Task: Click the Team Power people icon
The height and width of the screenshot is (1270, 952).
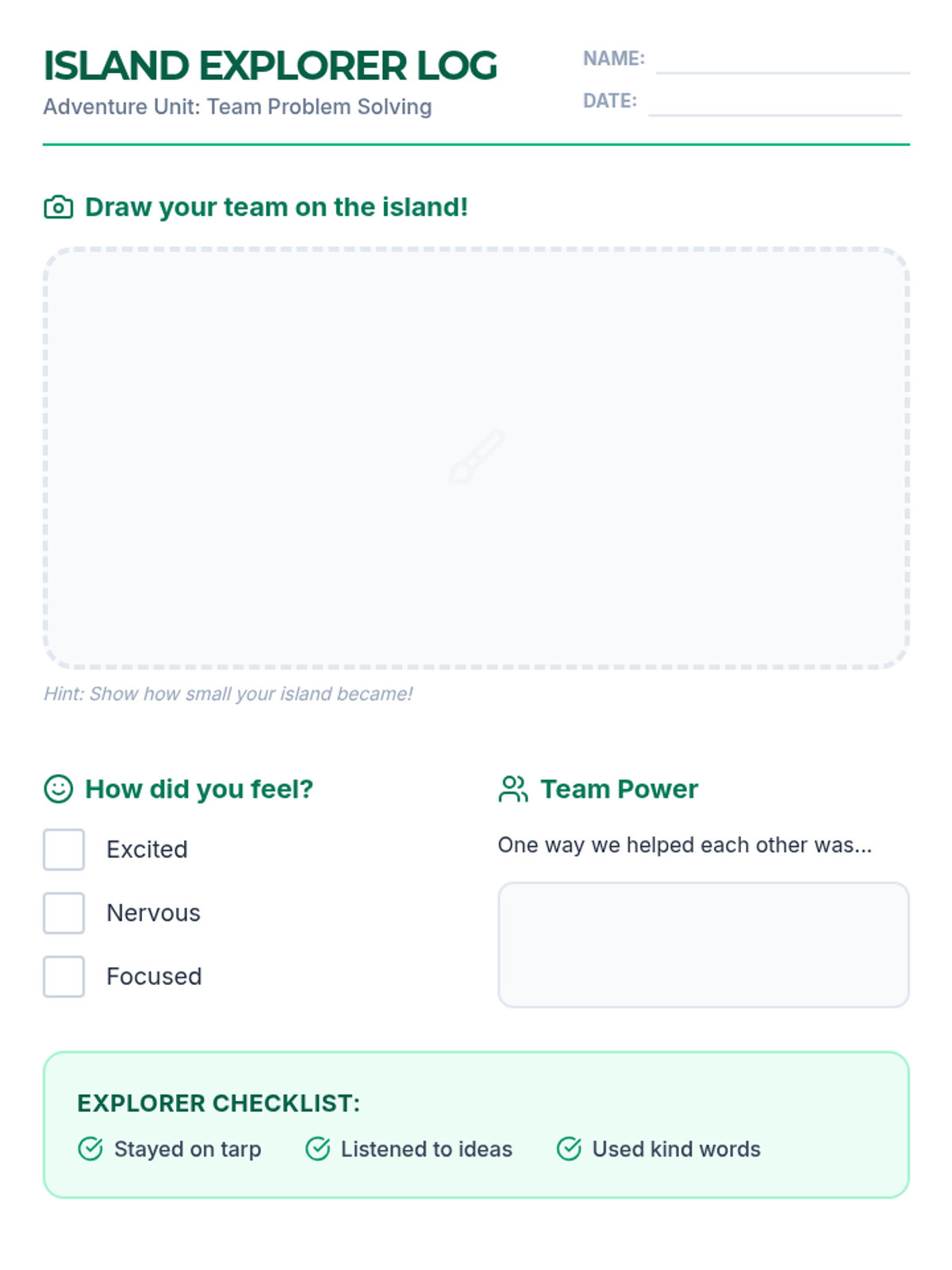Action: [513, 789]
